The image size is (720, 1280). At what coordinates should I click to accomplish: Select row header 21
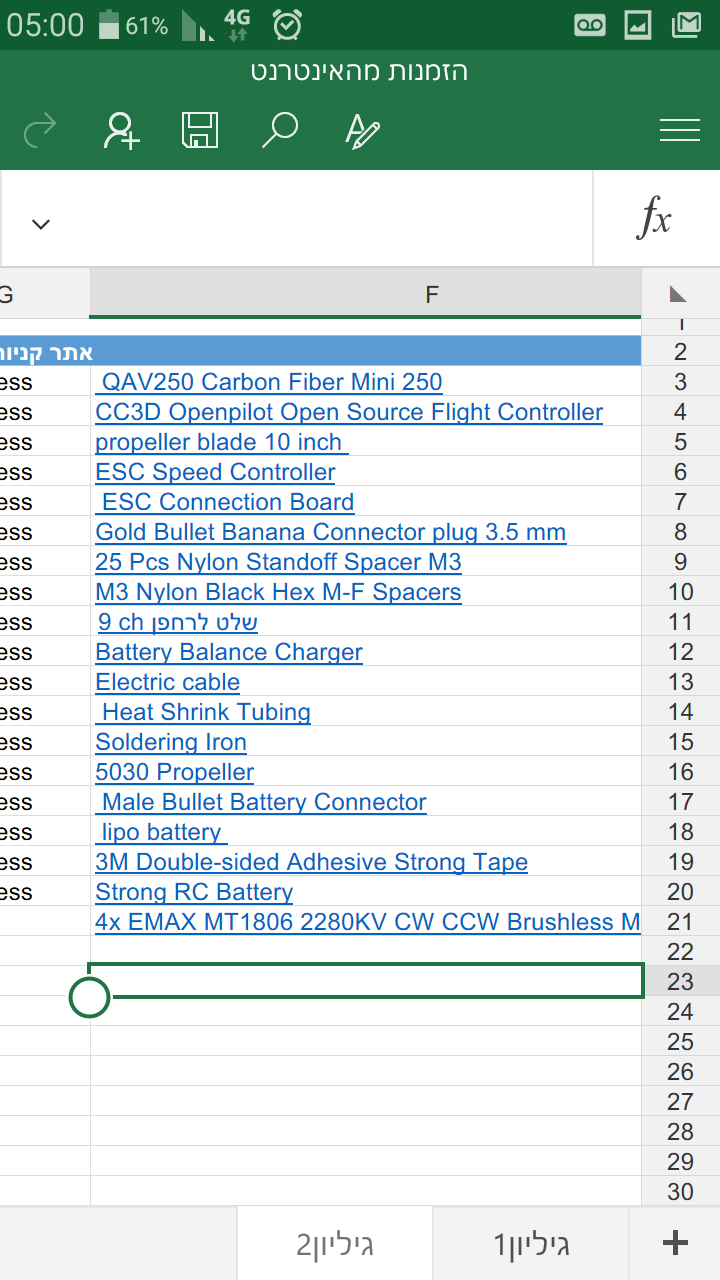click(x=681, y=921)
